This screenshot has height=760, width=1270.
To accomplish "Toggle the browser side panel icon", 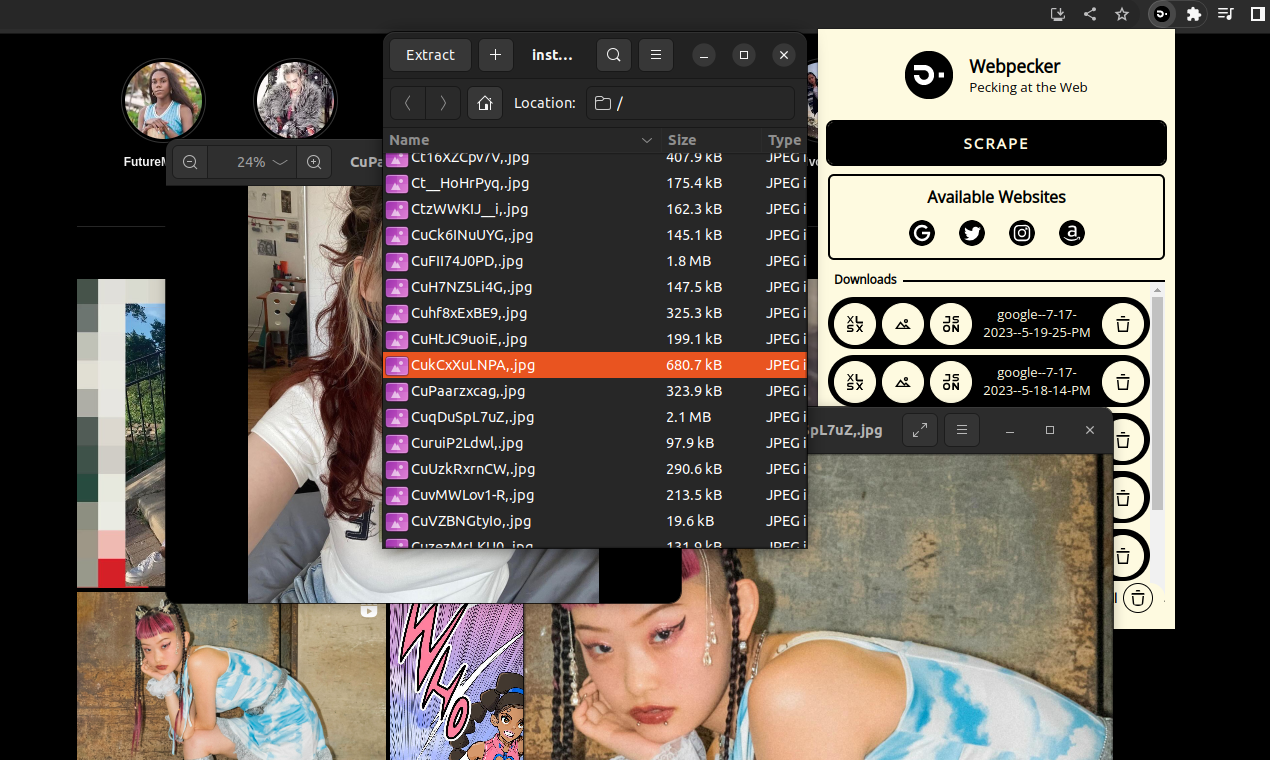I will pyautogui.click(x=1258, y=14).
